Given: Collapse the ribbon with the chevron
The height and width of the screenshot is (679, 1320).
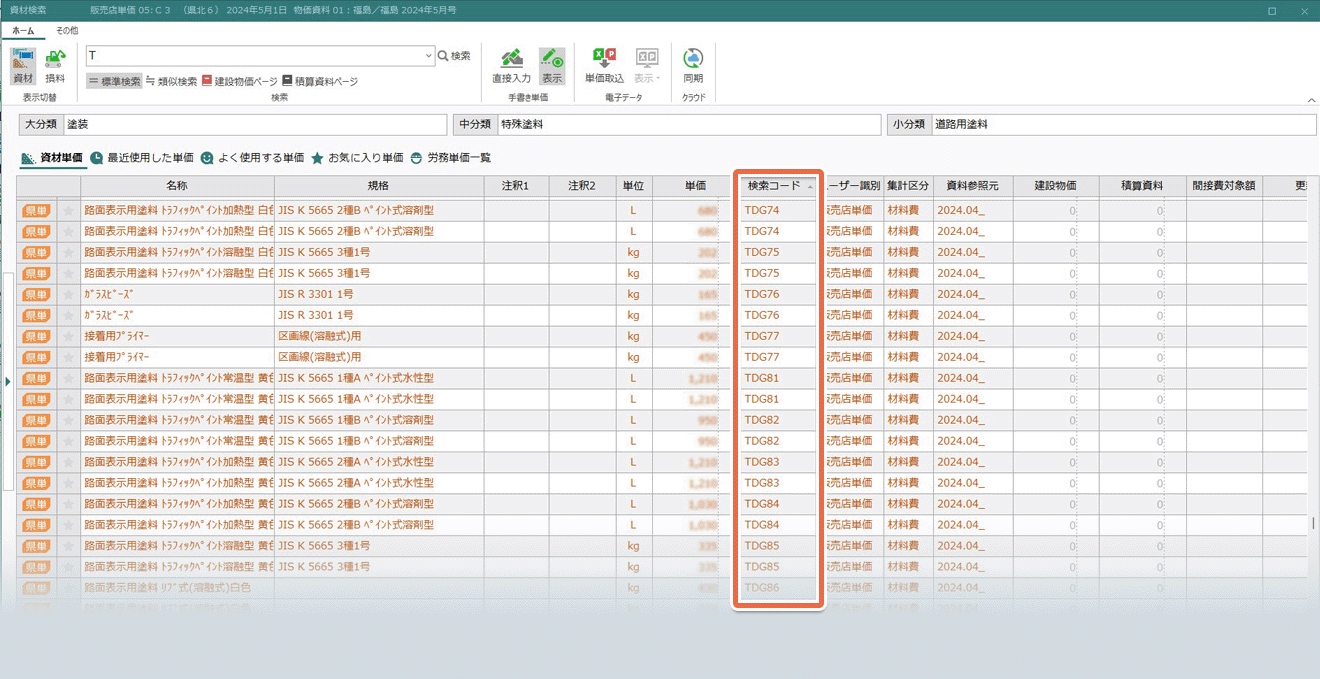Looking at the screenshot, I should 1311,100.
